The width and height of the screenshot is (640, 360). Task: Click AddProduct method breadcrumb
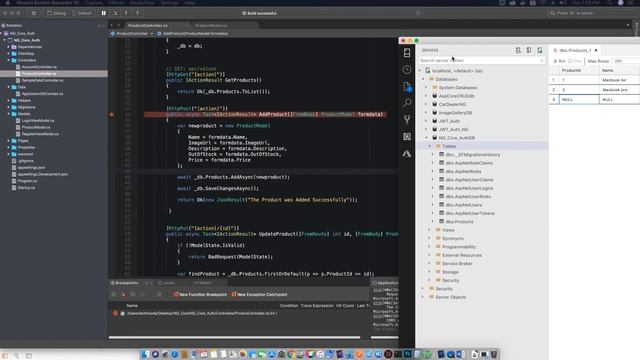pyautogui.click(x=192, y=34)
